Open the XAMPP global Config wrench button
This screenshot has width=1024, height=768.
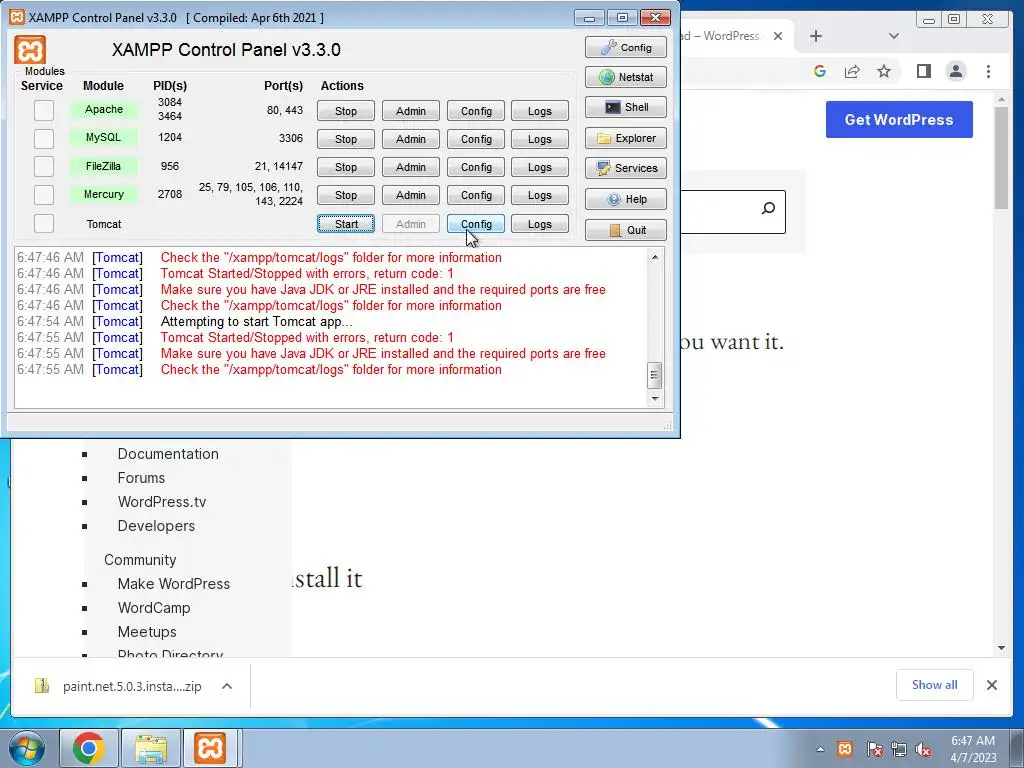click(626, 47)
